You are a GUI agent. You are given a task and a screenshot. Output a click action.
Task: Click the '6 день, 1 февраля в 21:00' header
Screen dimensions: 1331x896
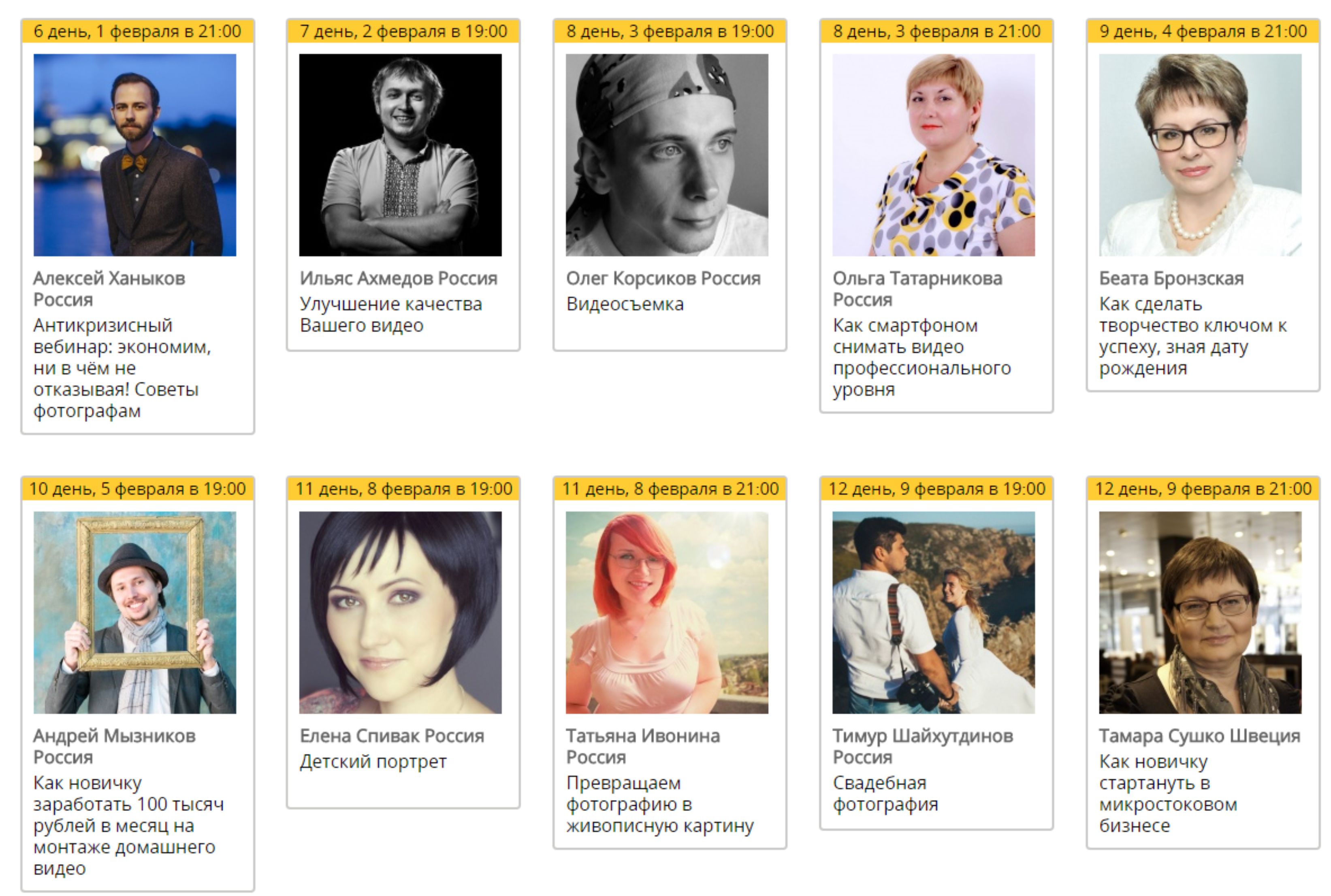137,31
